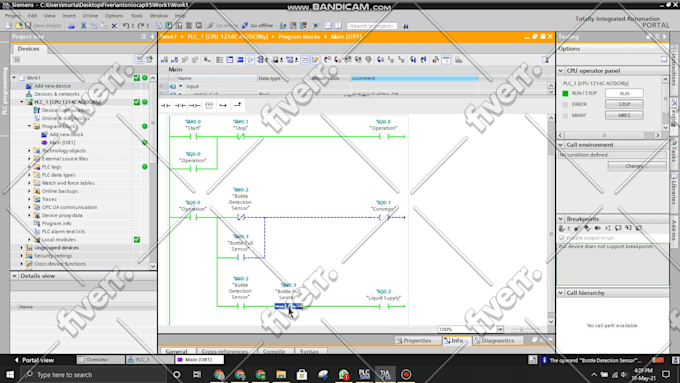680x383 pixels.
Task: Click the Change button in Call environment
Action: click(637, 166)
